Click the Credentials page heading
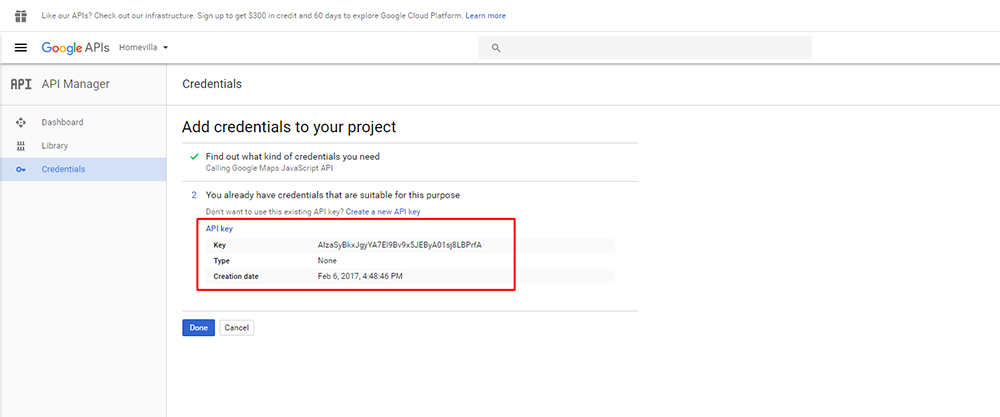 212,84
